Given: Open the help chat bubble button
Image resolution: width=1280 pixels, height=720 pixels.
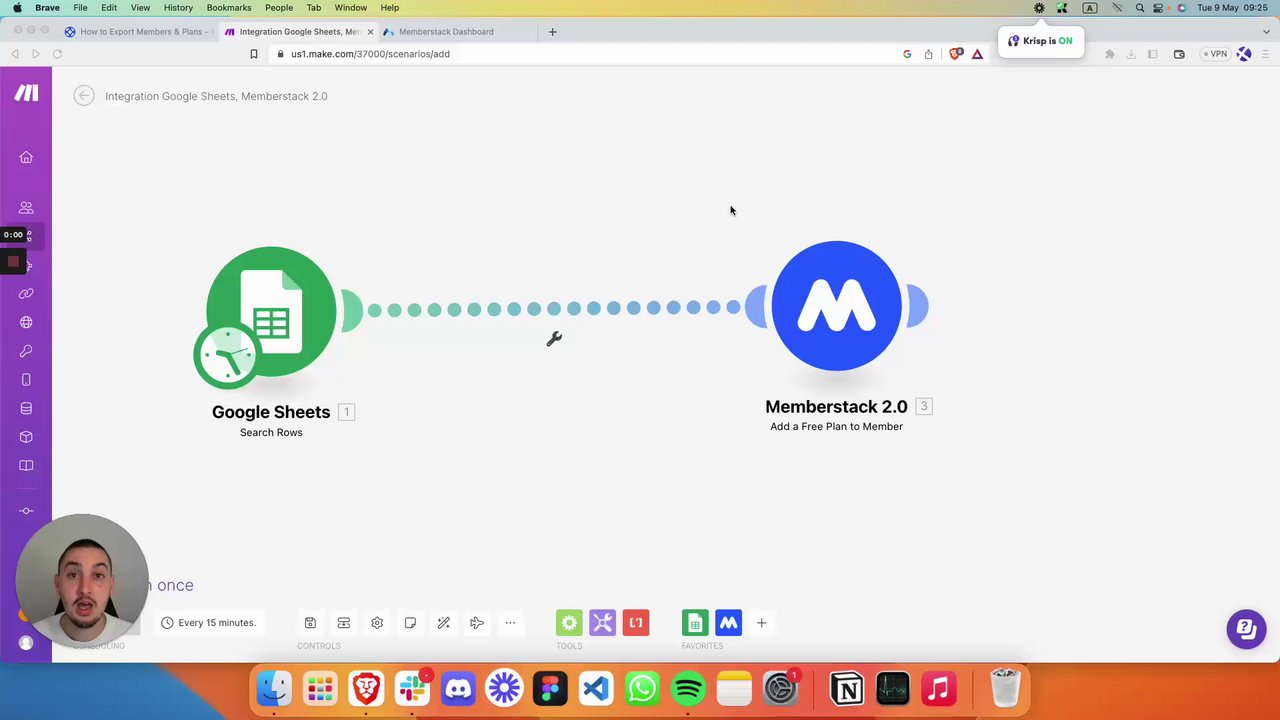Looking at the screenshot, I should 1246,629.
